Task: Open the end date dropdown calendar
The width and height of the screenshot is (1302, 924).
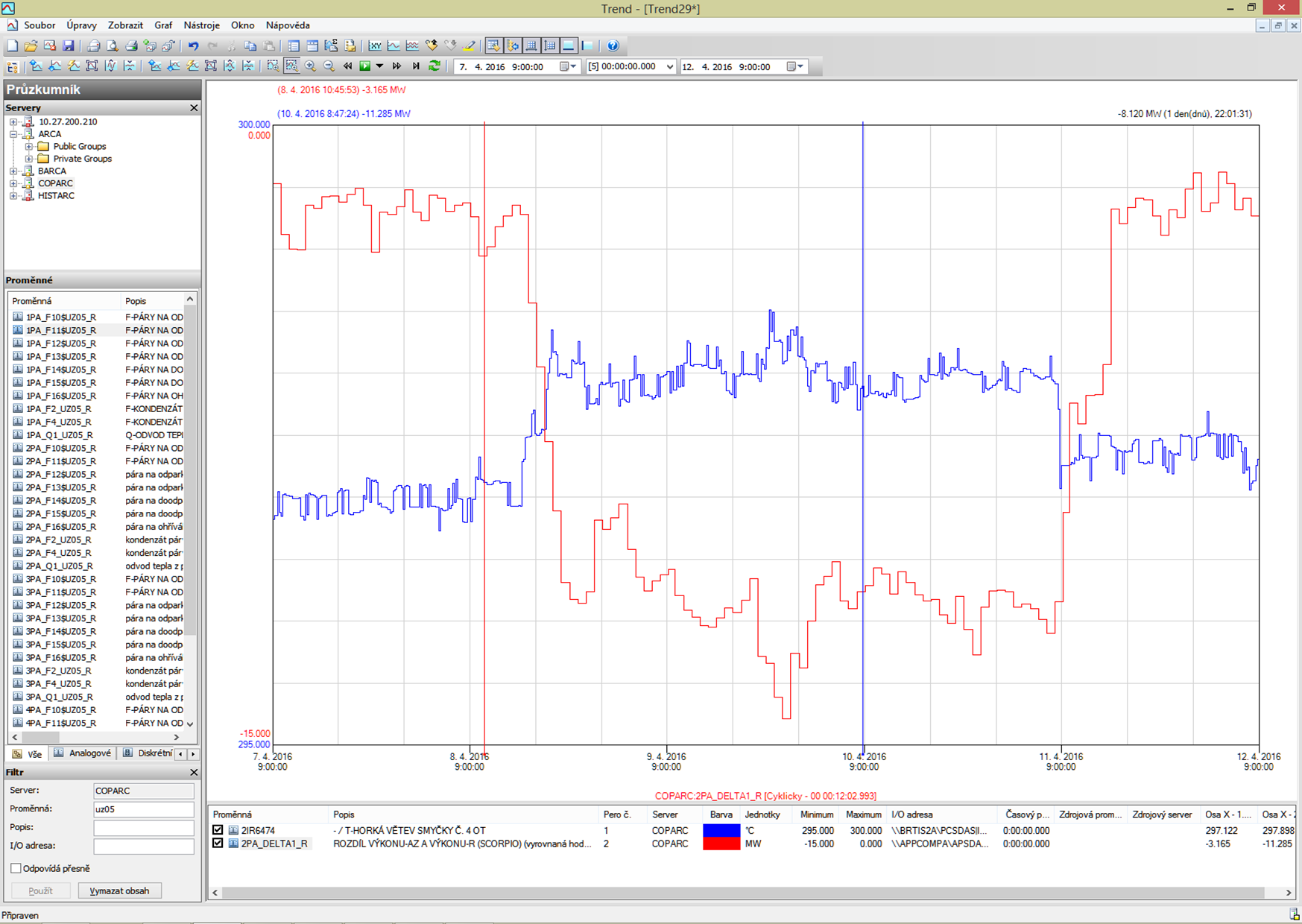Action: [796, 66]
